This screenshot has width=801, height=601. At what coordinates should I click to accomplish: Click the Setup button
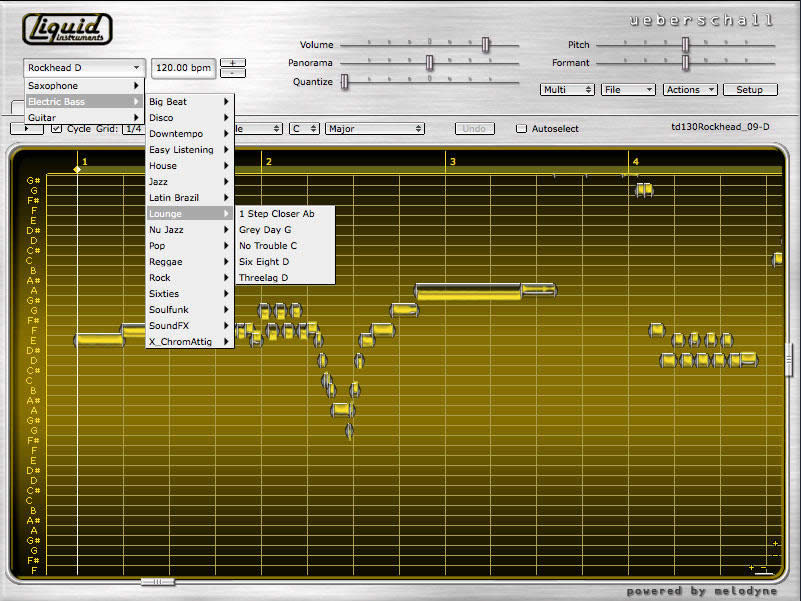750,90
